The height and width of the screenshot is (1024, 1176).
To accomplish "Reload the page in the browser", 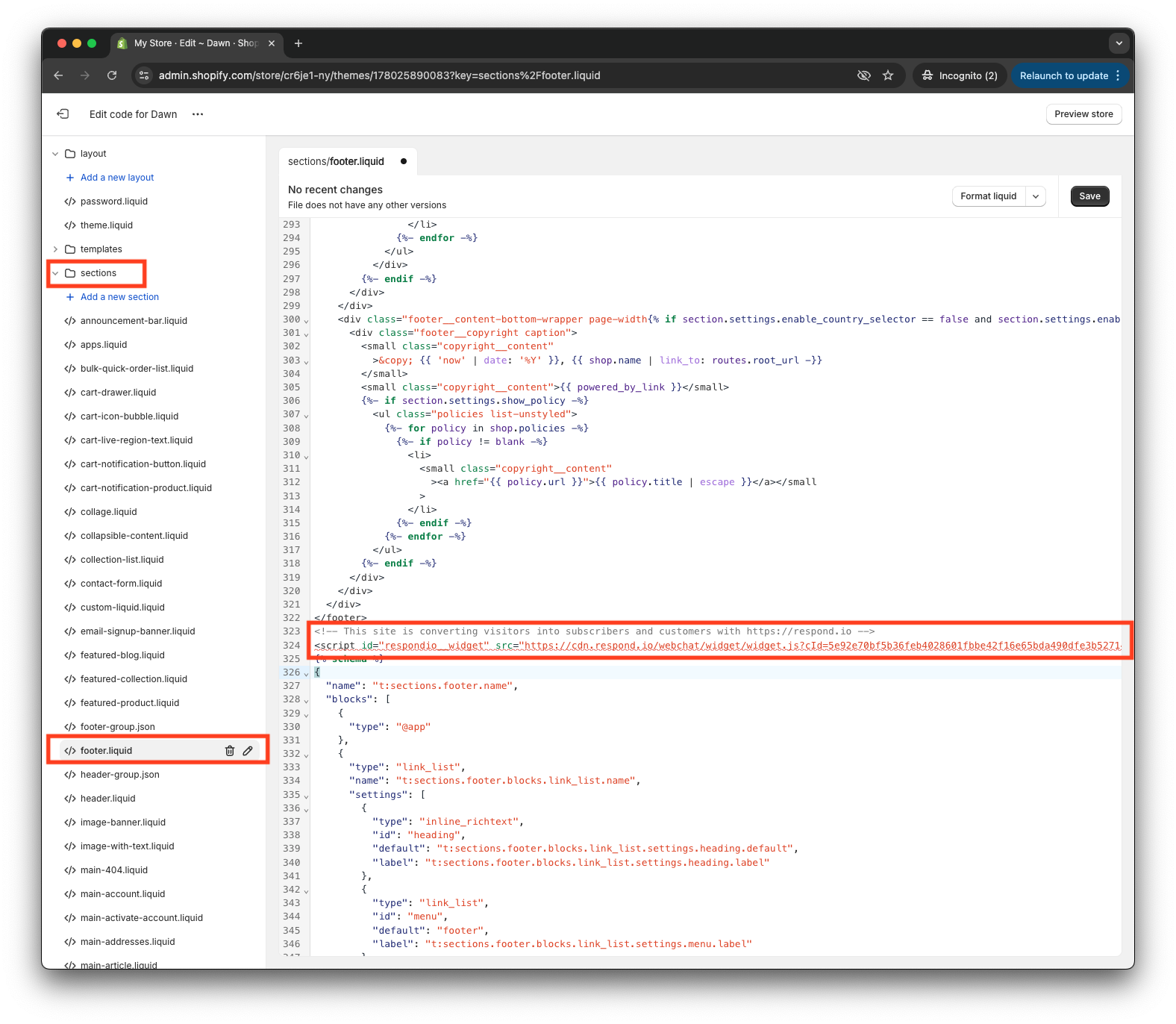I will tap(112, 75).
